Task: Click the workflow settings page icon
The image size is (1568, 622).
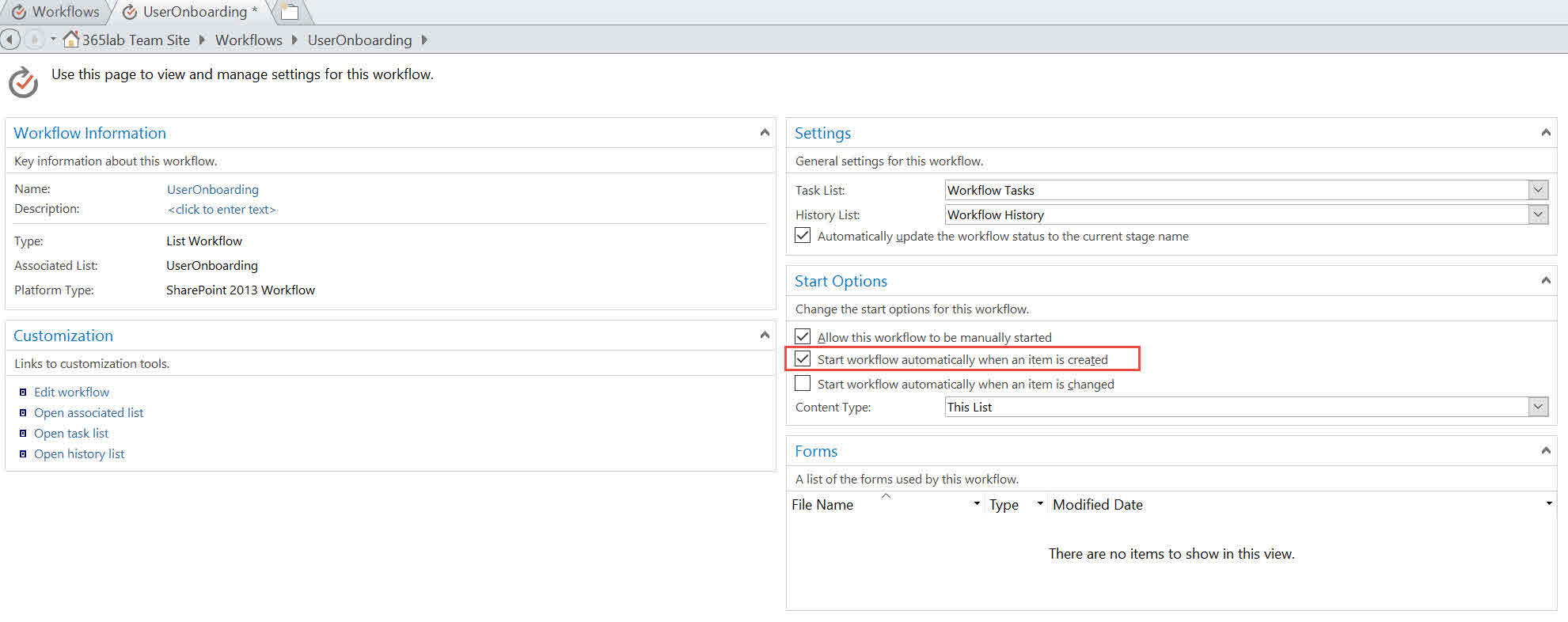Action: pos(23,82)
